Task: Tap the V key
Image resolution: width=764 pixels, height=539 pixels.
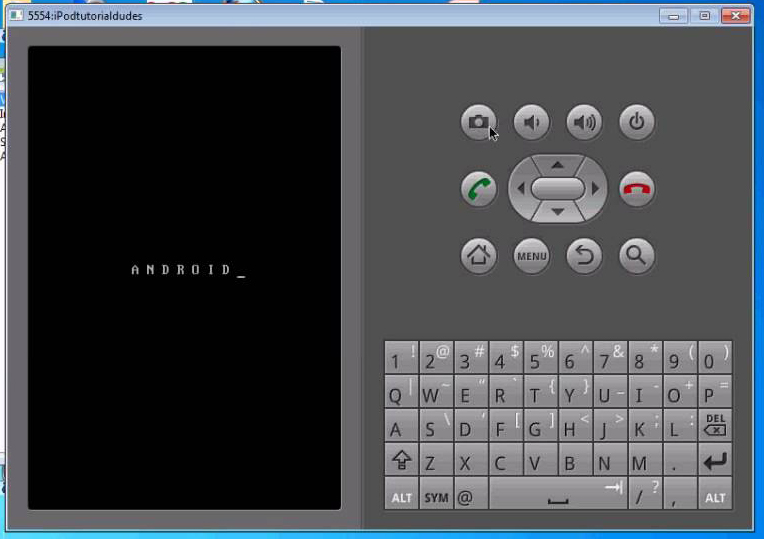Action: (541, 459)
